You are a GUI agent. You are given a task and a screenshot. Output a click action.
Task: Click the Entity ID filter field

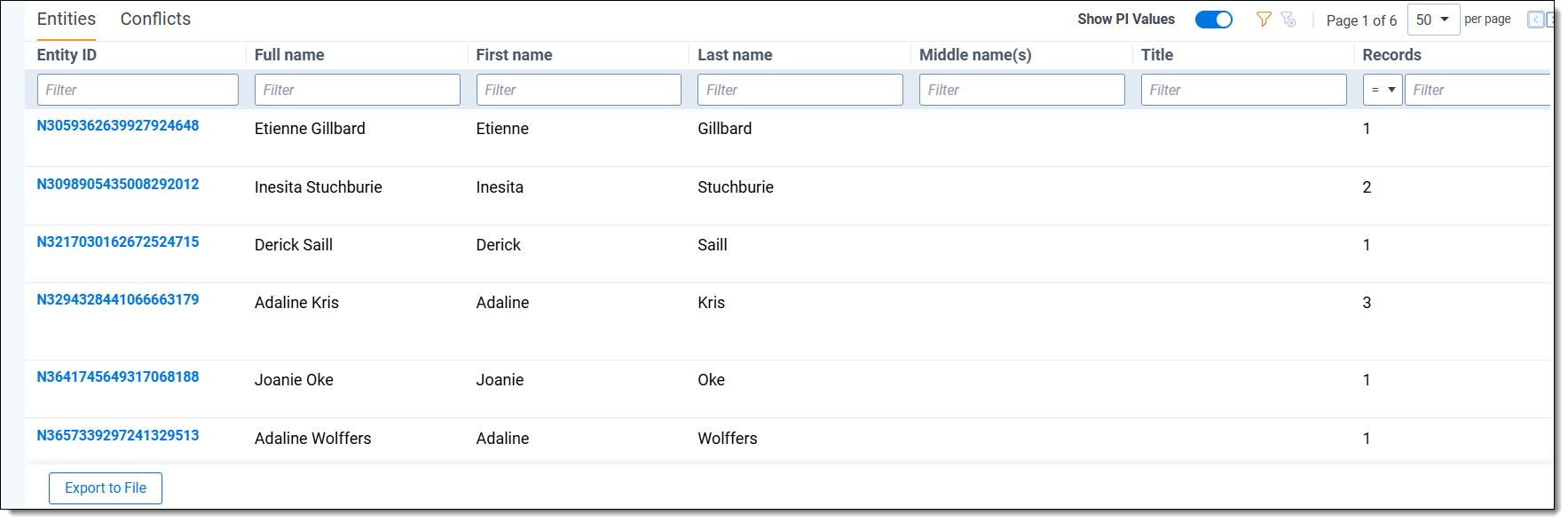pos(138,90)
